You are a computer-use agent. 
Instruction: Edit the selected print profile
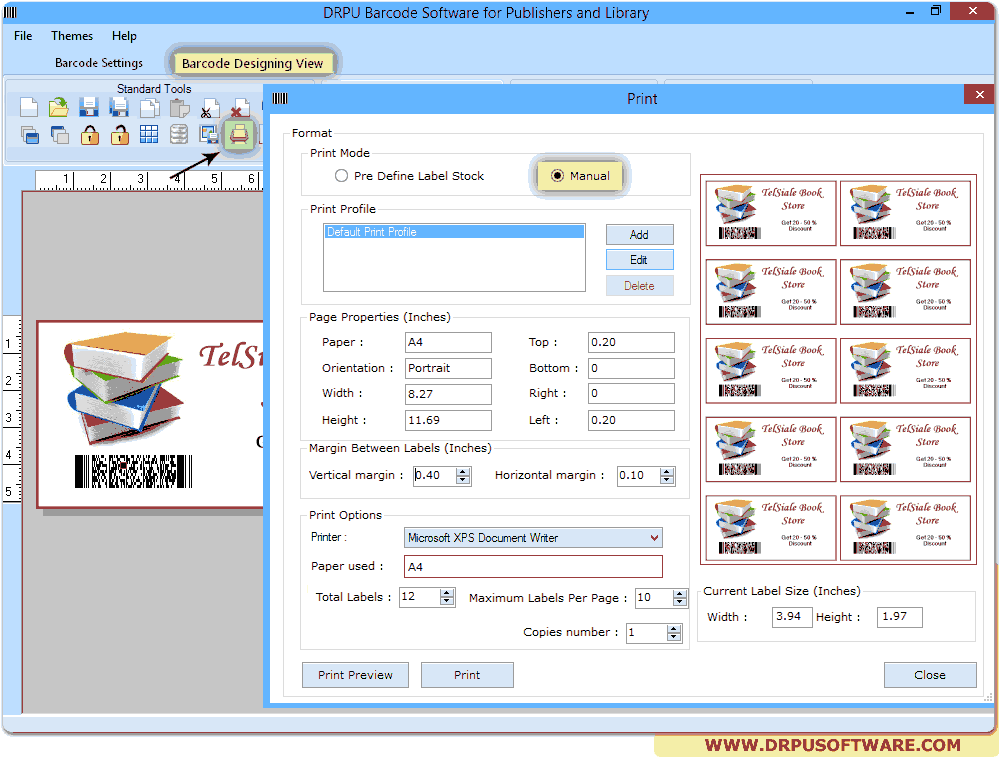click(x=639, y=260)
